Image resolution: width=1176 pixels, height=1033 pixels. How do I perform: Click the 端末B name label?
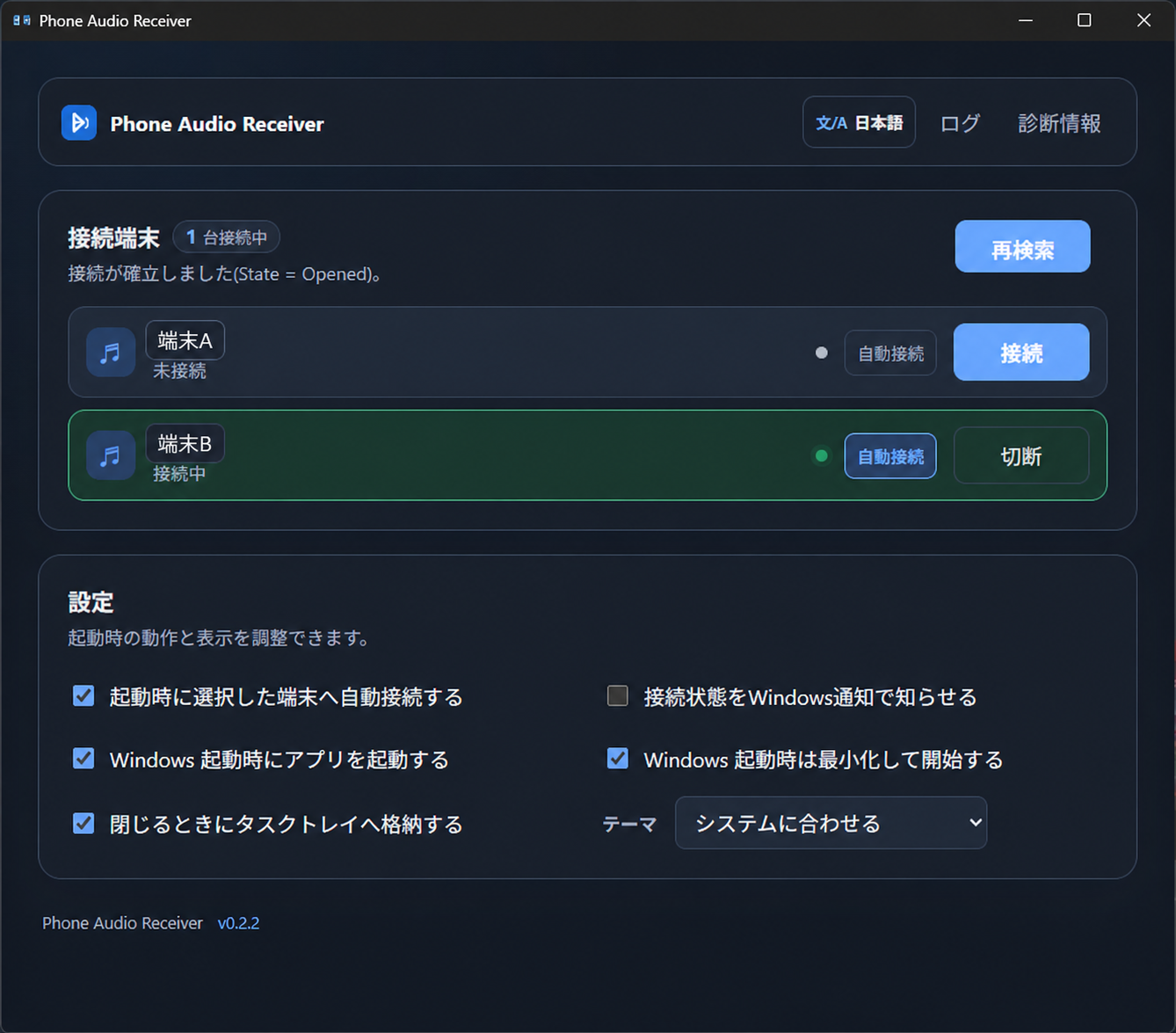(185, 444)
